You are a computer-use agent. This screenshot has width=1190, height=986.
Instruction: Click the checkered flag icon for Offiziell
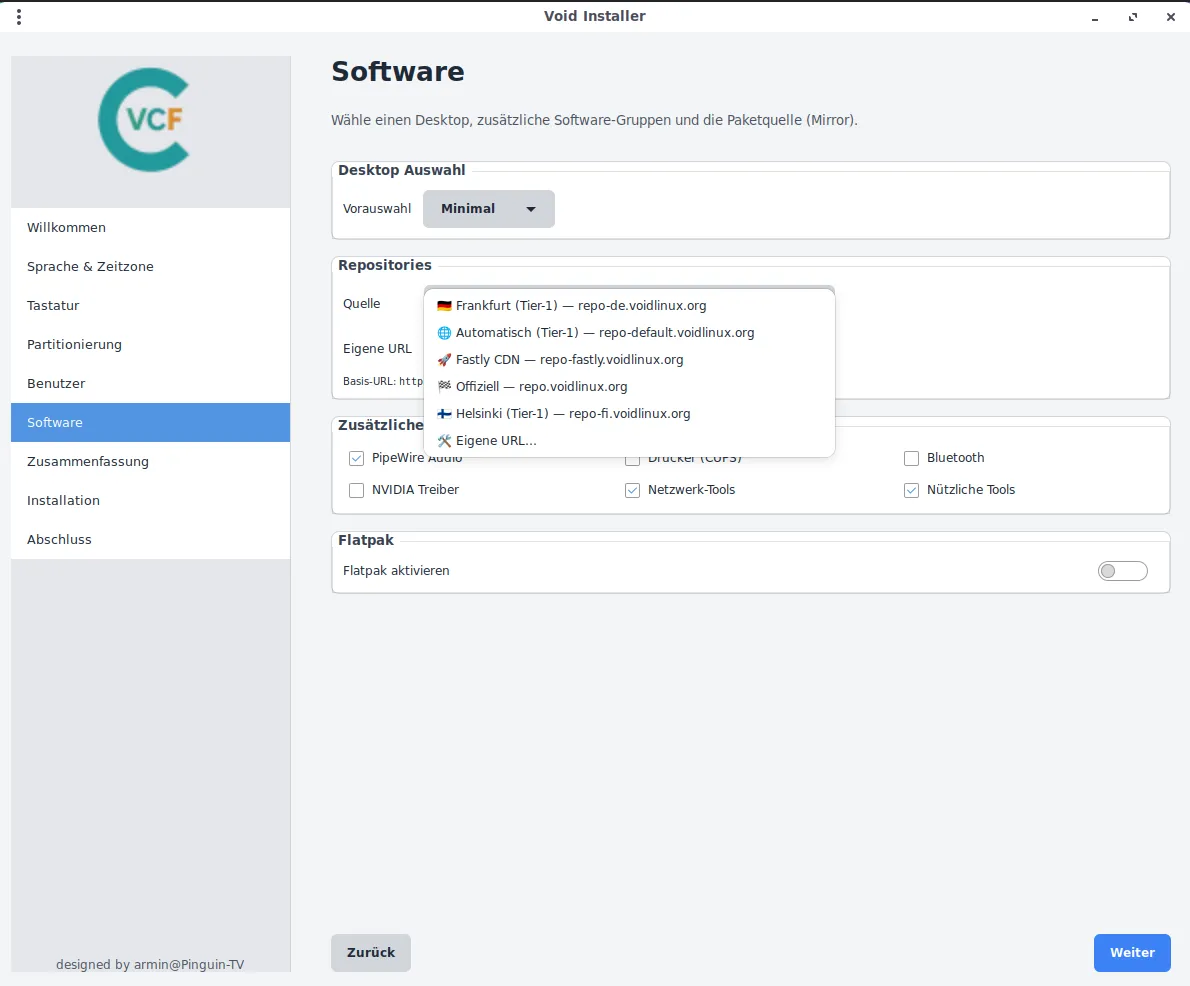click(x=444, y=387)
